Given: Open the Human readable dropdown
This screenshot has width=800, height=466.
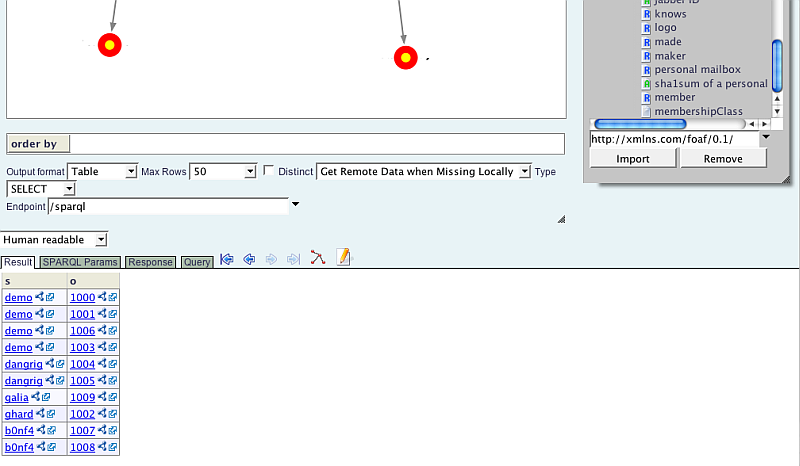Looking at the screenshot, I should coord(54,239).
